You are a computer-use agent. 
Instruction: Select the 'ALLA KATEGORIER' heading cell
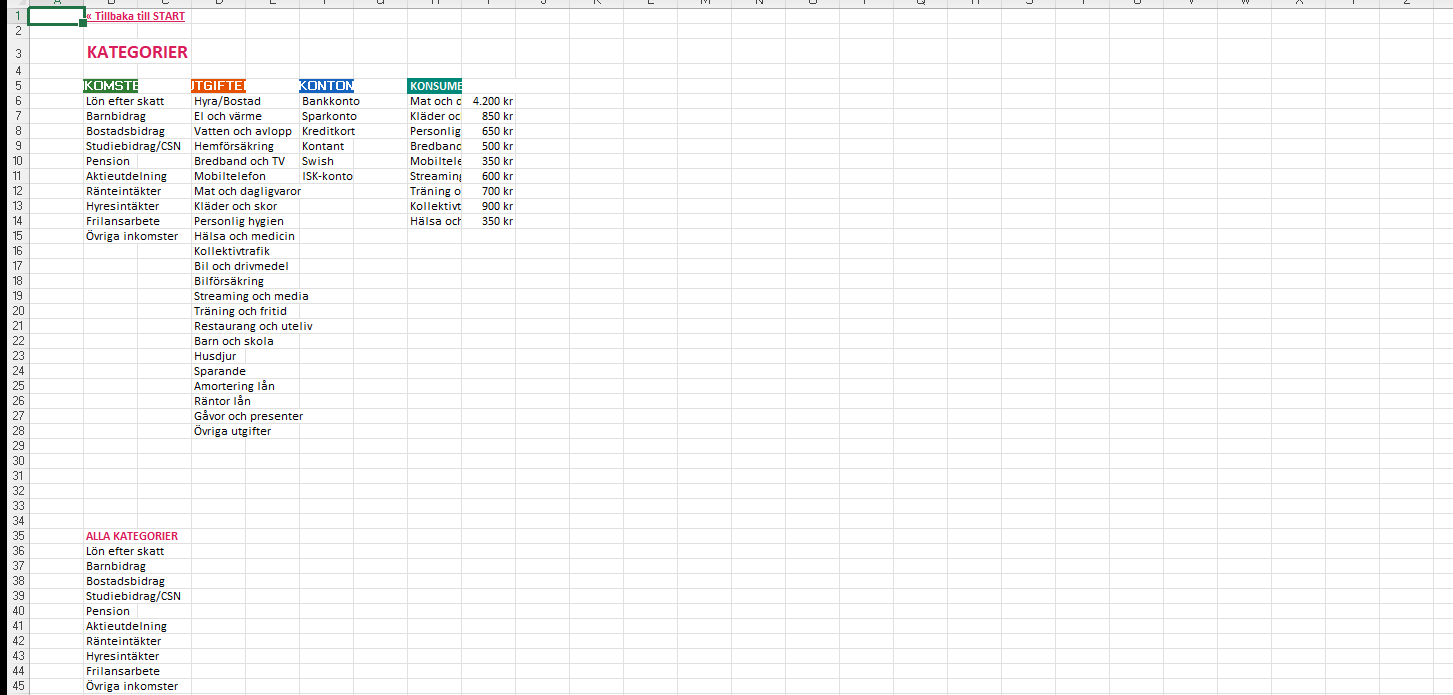[x=132, y=536]
